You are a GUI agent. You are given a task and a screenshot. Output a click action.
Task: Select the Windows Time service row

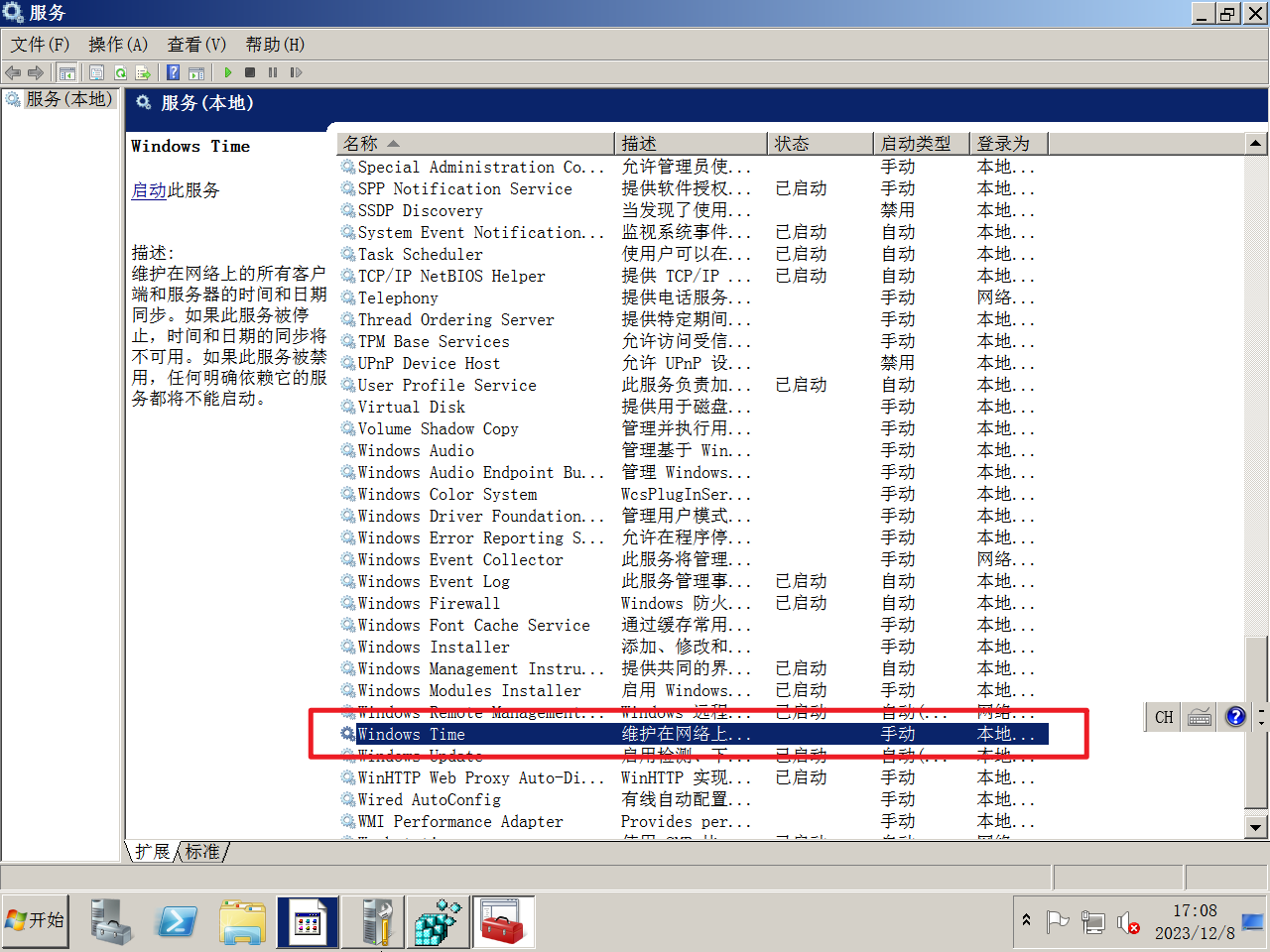coord(693,734)
